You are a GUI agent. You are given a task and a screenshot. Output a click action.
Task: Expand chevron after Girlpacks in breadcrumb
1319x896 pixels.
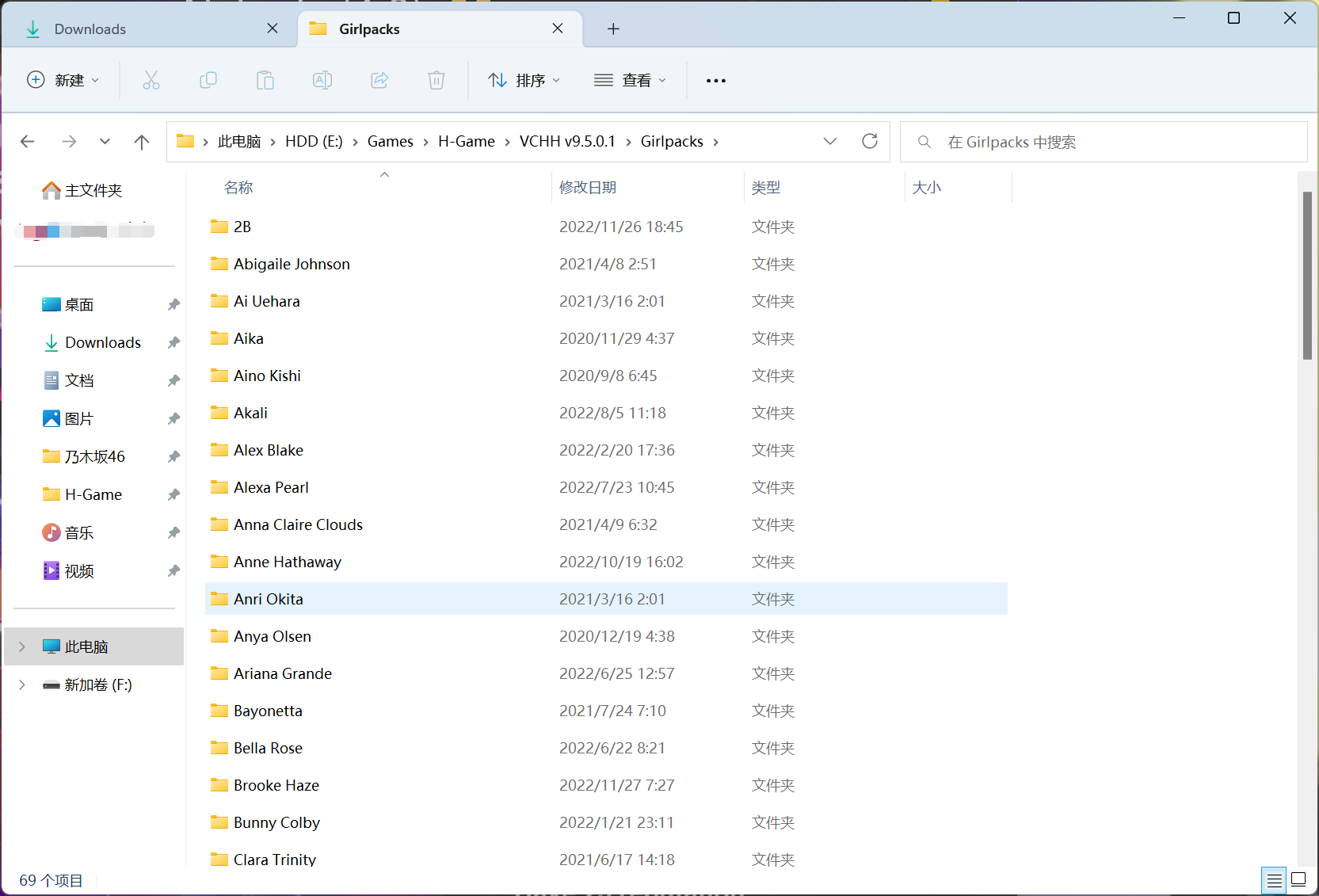(716, 142)
